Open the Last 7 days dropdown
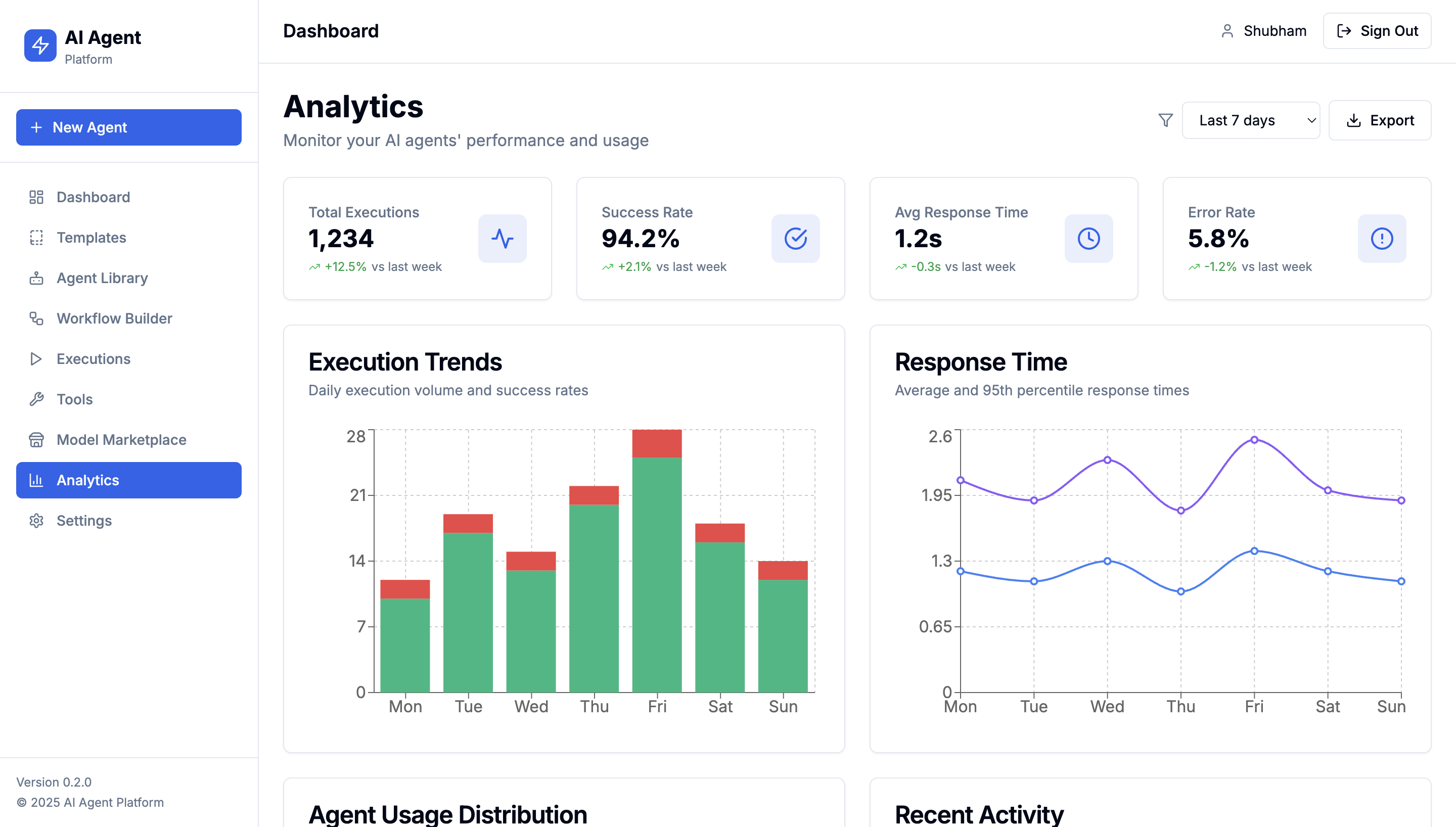1456x827 pixels. (x=1250, y=120)
